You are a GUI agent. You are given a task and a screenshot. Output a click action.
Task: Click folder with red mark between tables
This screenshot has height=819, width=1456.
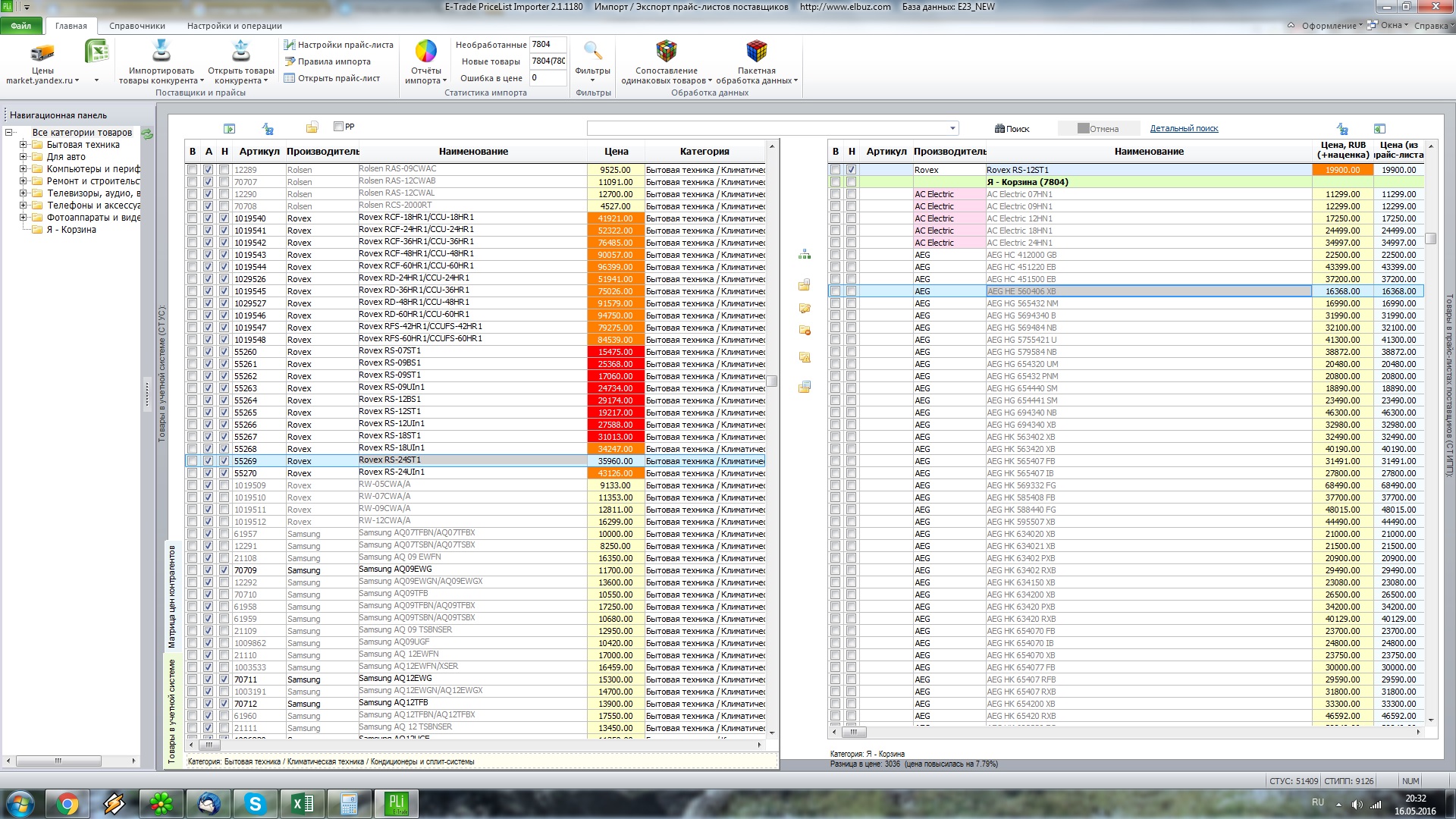805,331
